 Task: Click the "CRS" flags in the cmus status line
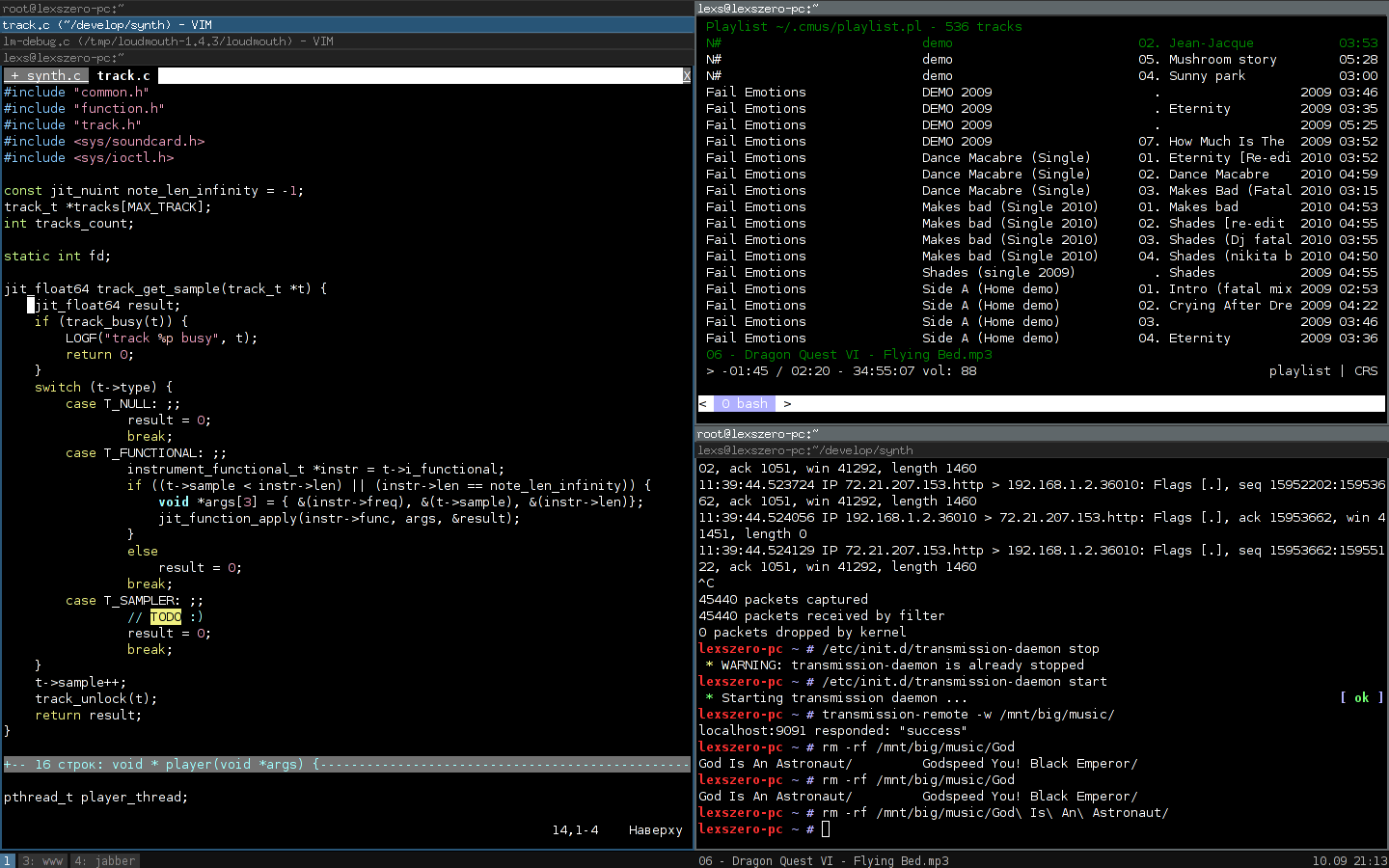1366,370
